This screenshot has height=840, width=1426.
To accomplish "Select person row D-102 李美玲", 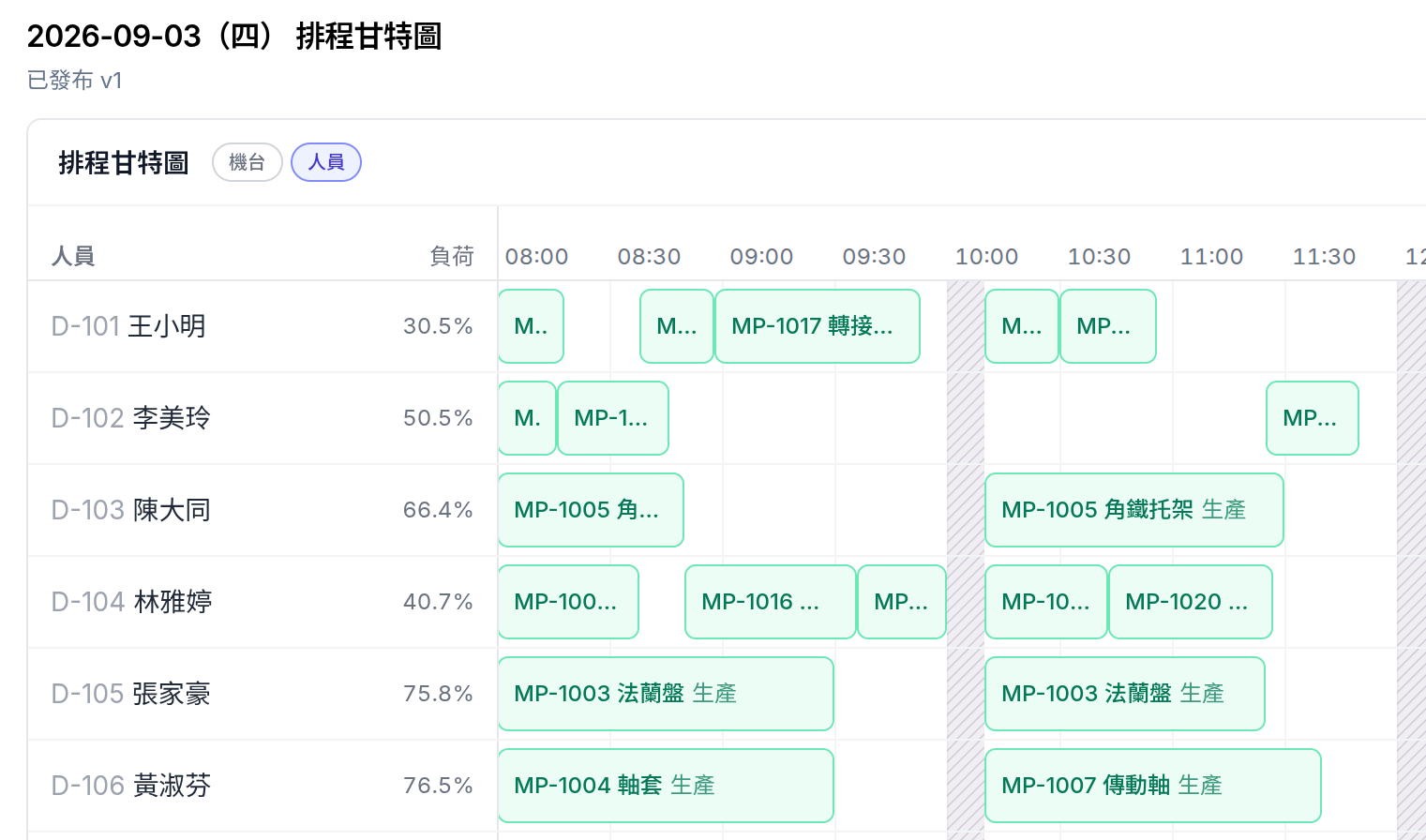I will (263, 418).
